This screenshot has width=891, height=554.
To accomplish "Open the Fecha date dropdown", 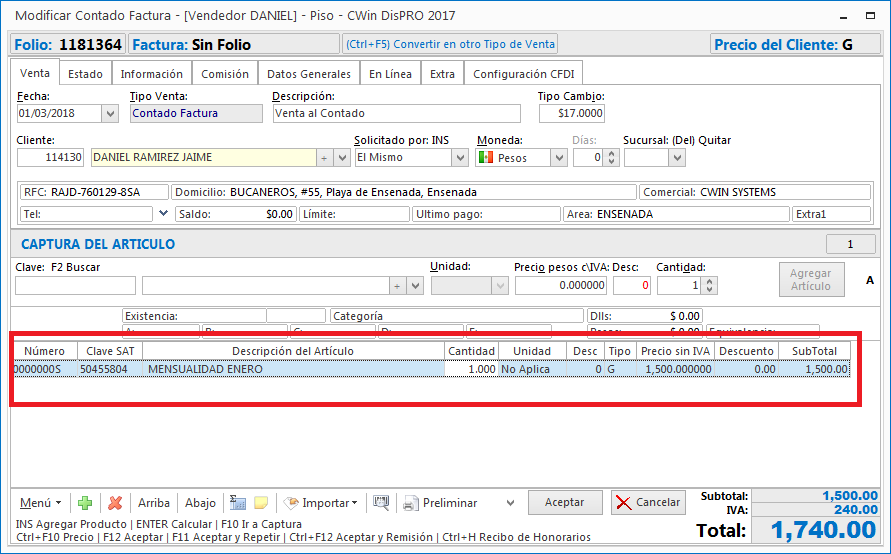I will pos(110,114).
